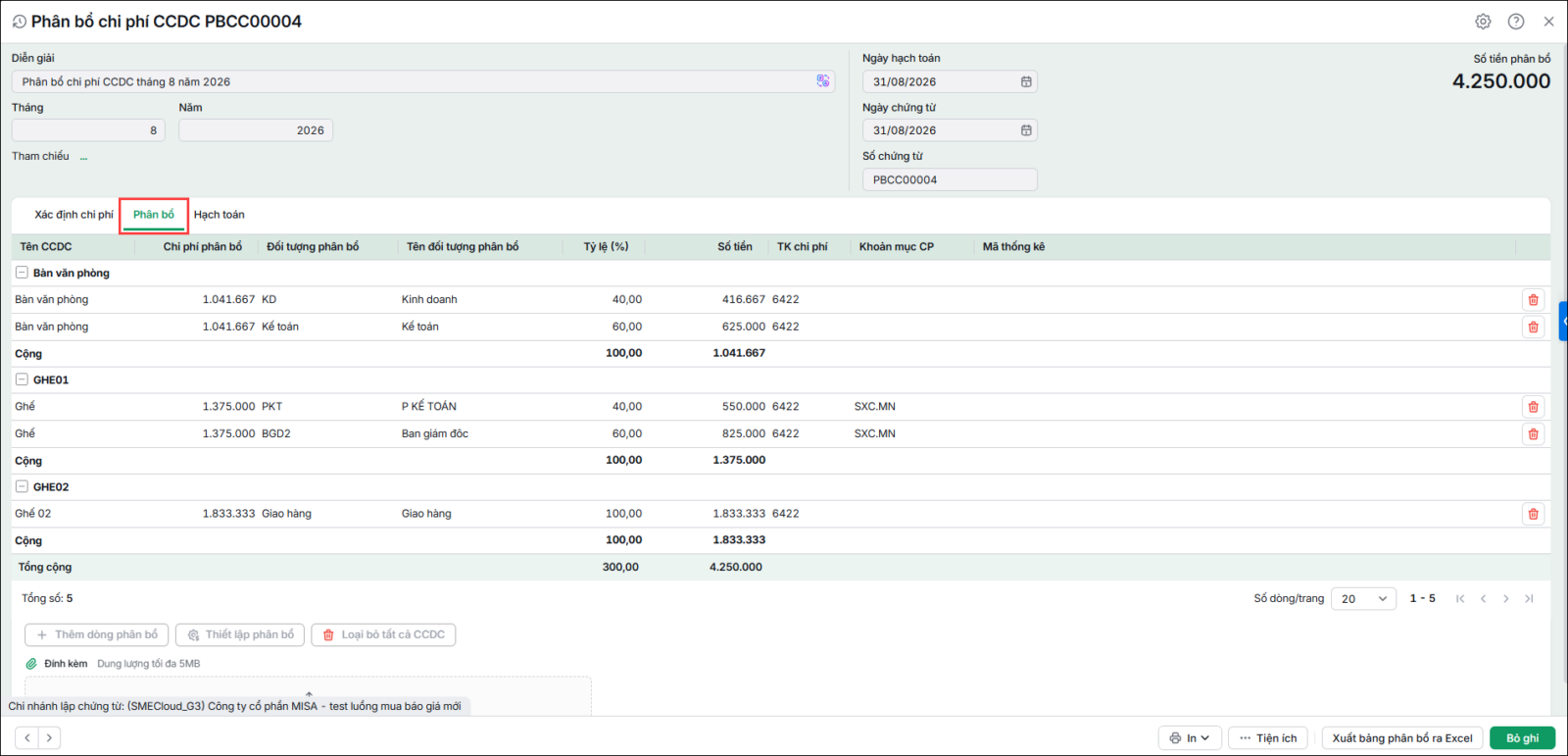
Task: Delete the Bàn văn phòng KD allocation row
Action: coord(1534,300)
